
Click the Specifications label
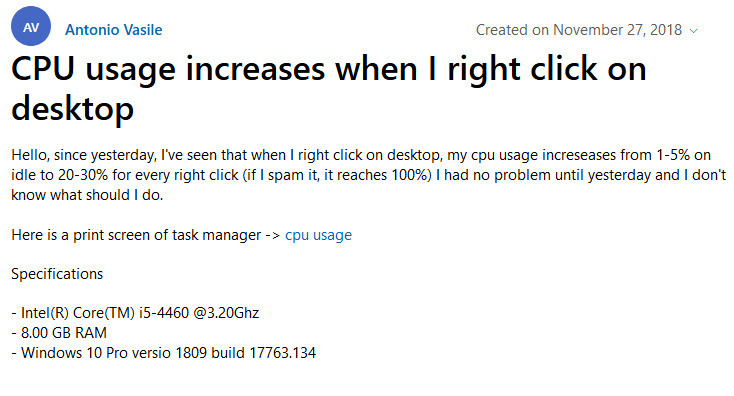[x=57, y=274]
